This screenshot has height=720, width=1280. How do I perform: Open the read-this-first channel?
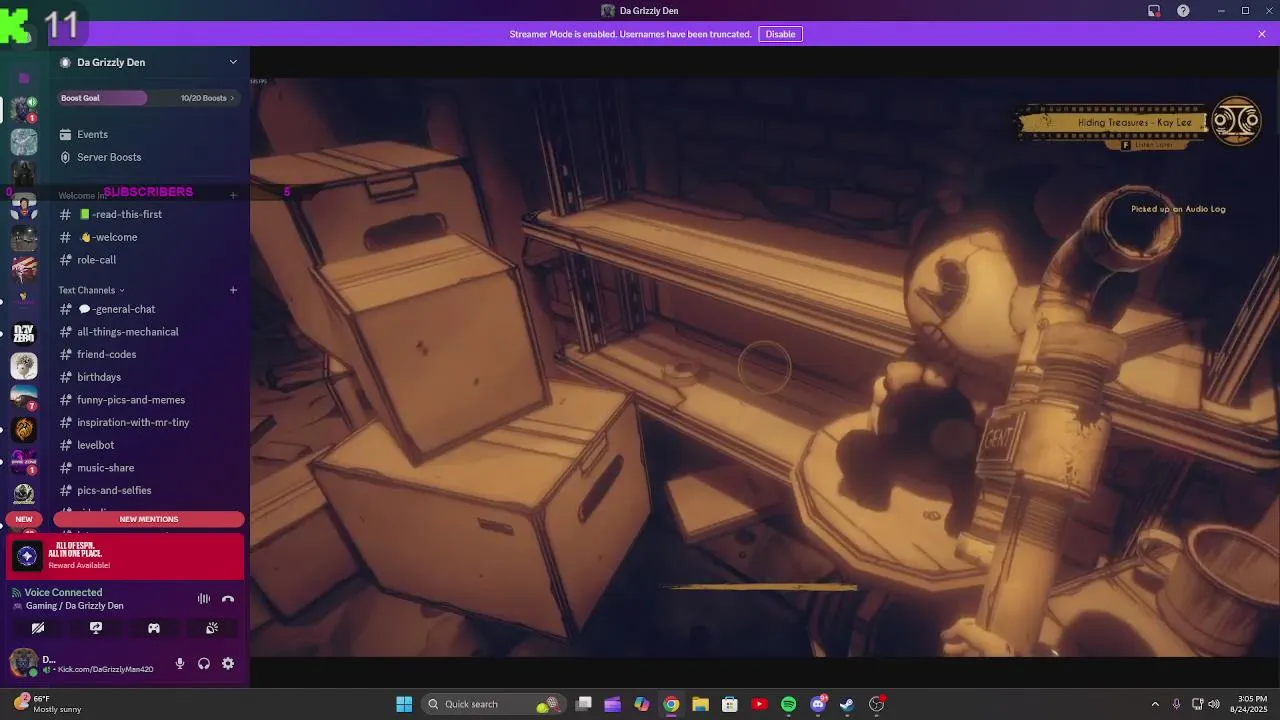(x=148, y=214)
